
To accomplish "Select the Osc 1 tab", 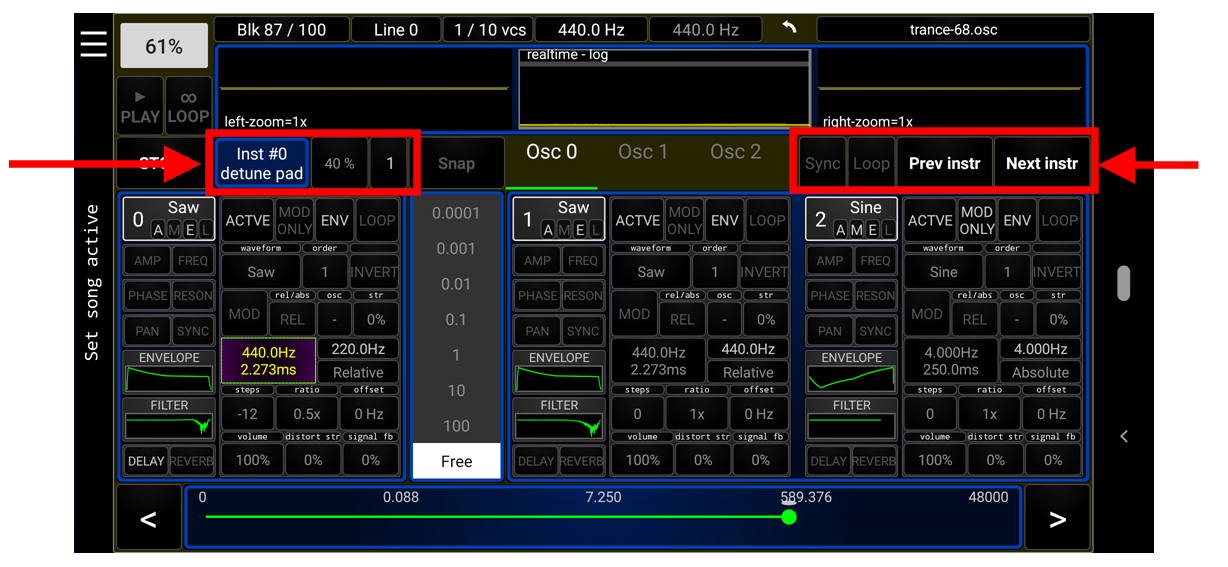I will 643,152.
